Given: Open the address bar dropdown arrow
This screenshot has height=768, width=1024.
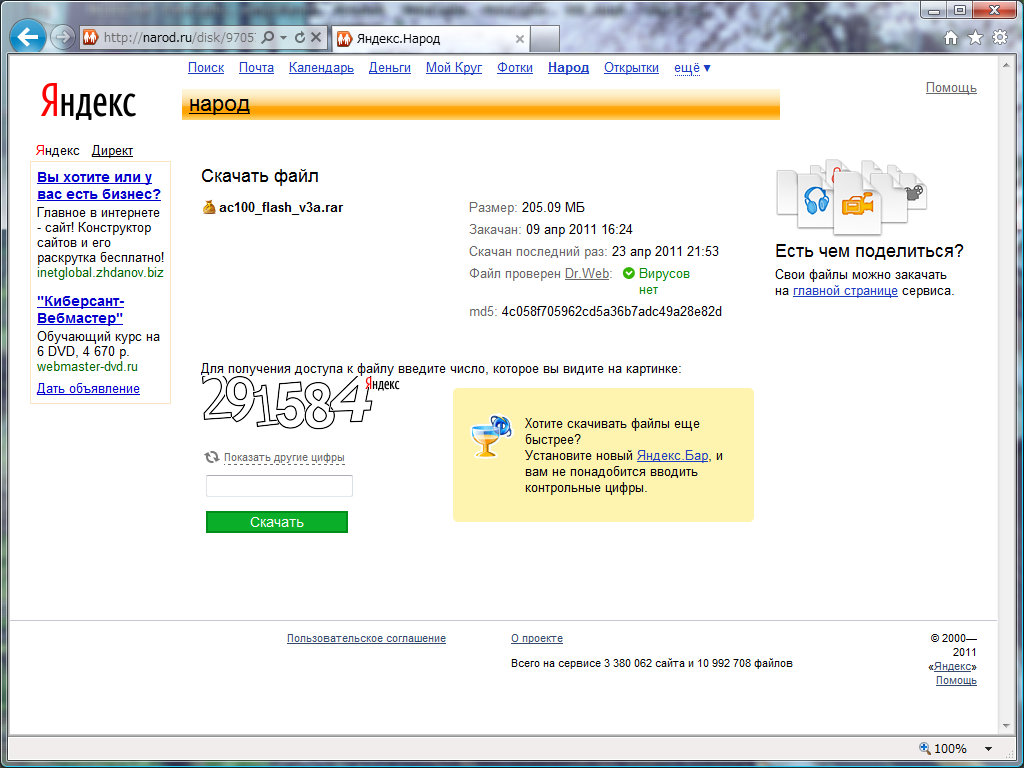Looking at the screenshot, I should click(283, 38).
